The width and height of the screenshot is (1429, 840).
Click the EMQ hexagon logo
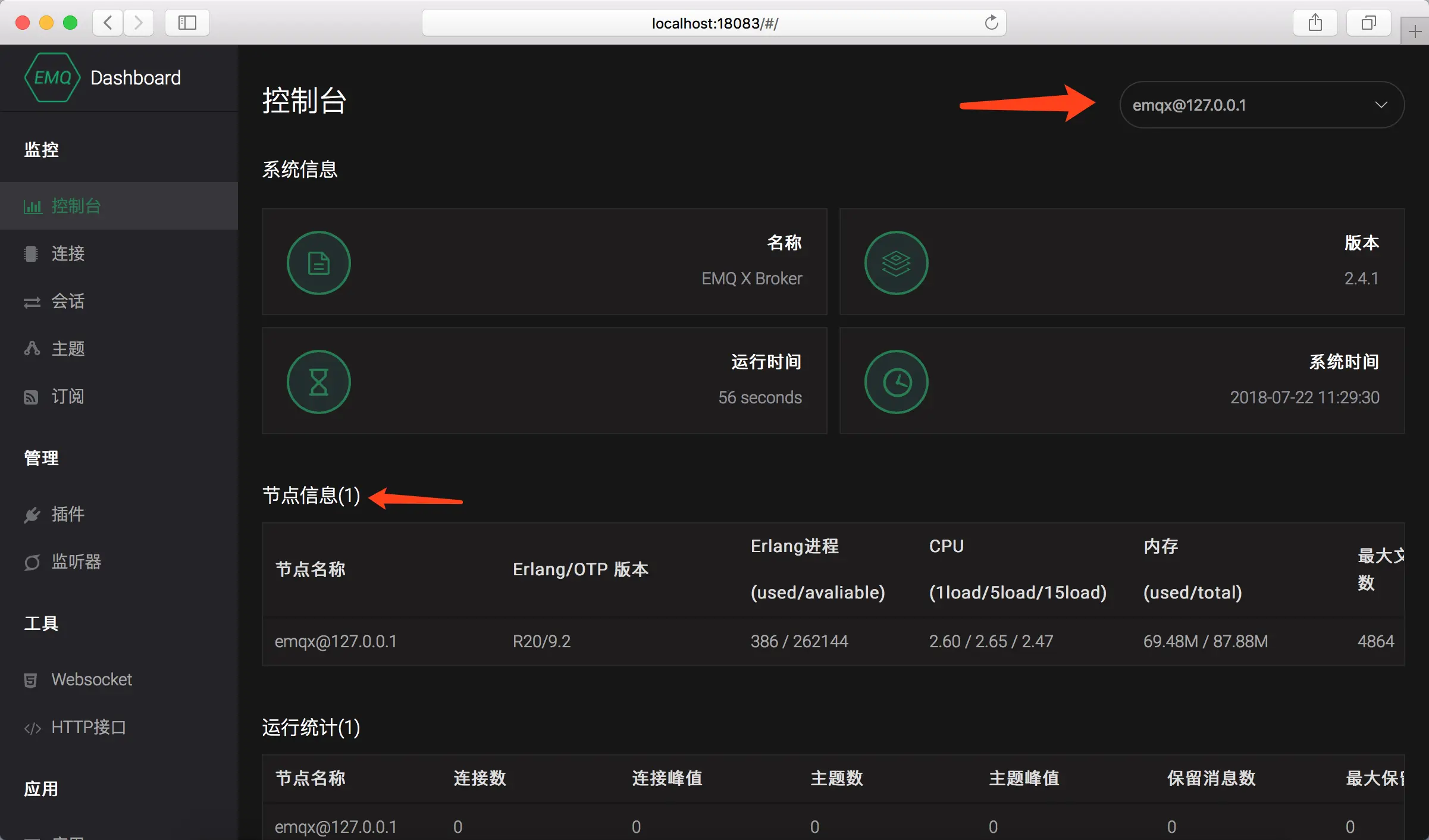coord(52,78)
